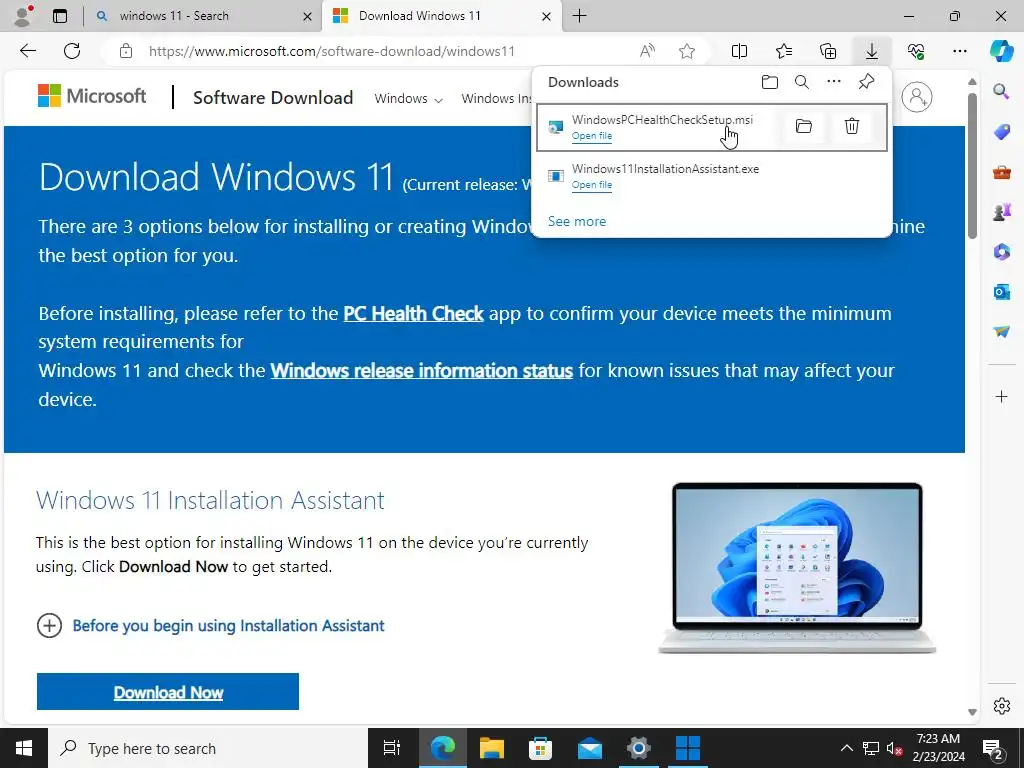Open more options in Downloads panel
Image resolution: width=1024 pixels, height=768 pixels.
(x=834, y=82)
